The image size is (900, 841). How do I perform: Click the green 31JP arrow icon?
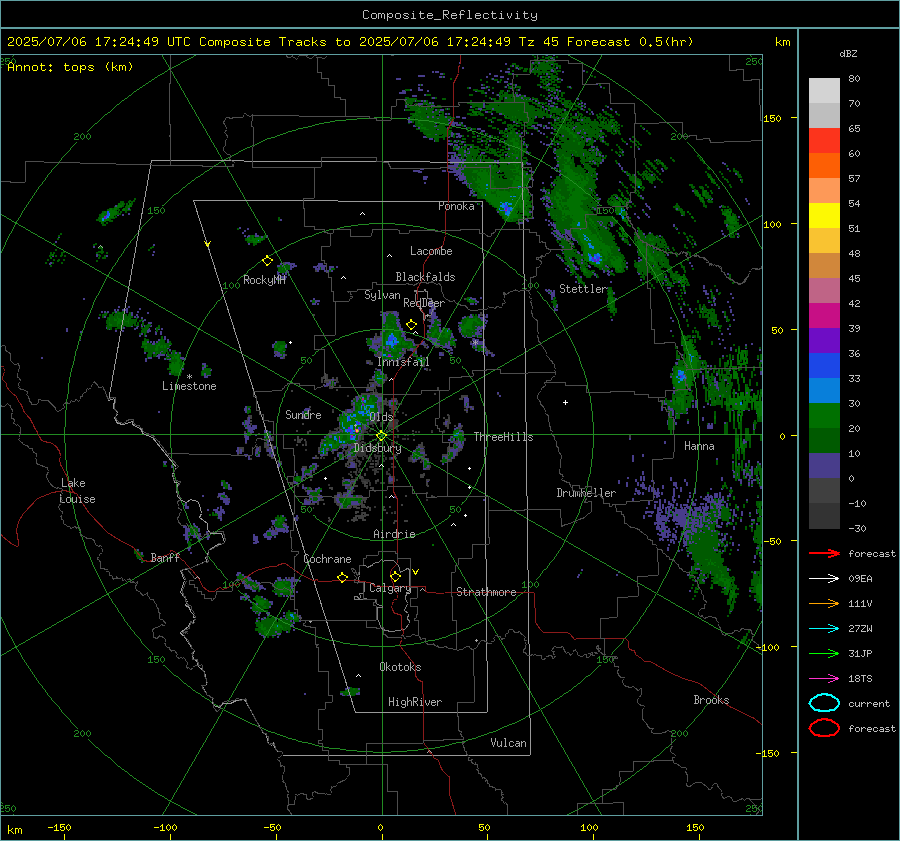coord(824,653)
